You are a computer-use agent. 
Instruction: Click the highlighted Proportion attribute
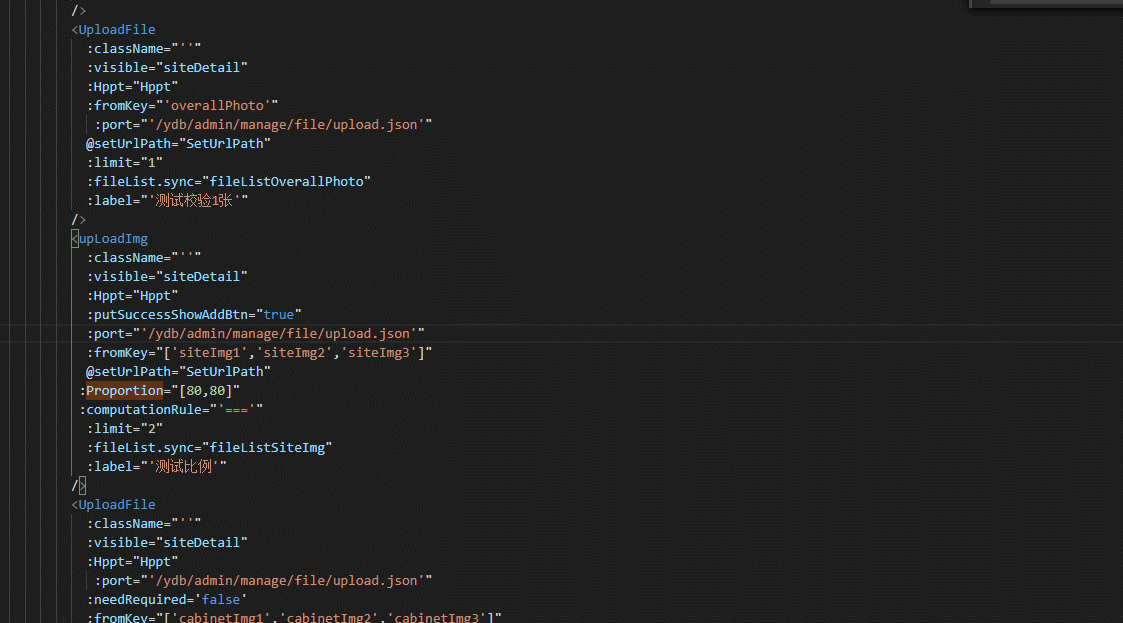(x=125, y=390)
